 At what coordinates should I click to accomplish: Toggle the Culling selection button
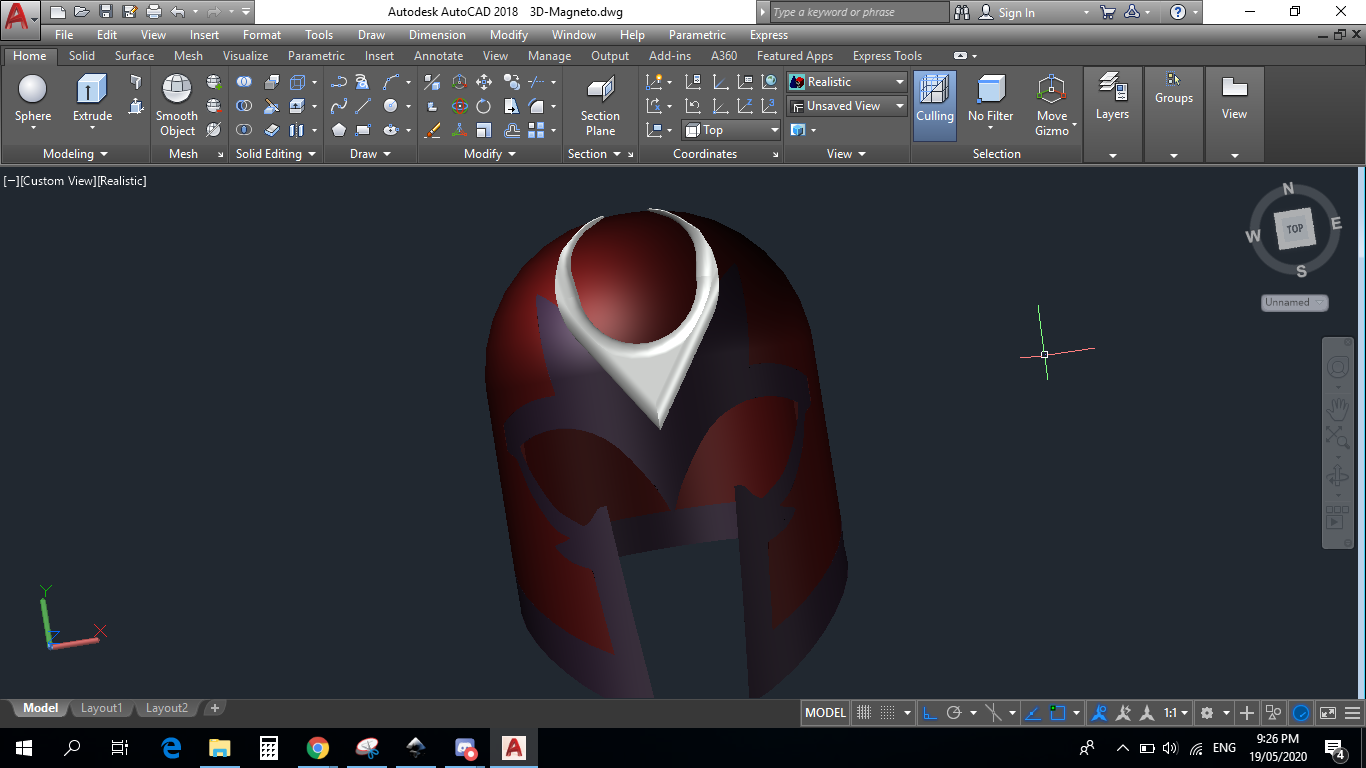(935, 105)
